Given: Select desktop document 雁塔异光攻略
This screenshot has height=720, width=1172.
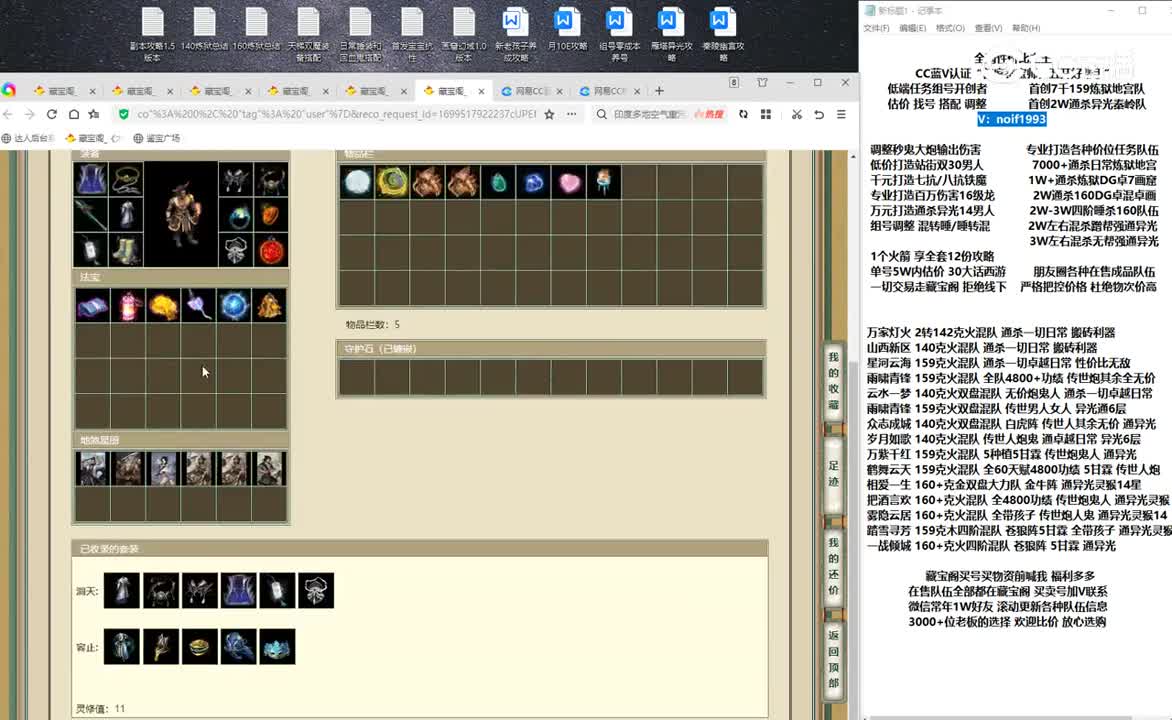Looking at the screenshot, I should (671, 34).
